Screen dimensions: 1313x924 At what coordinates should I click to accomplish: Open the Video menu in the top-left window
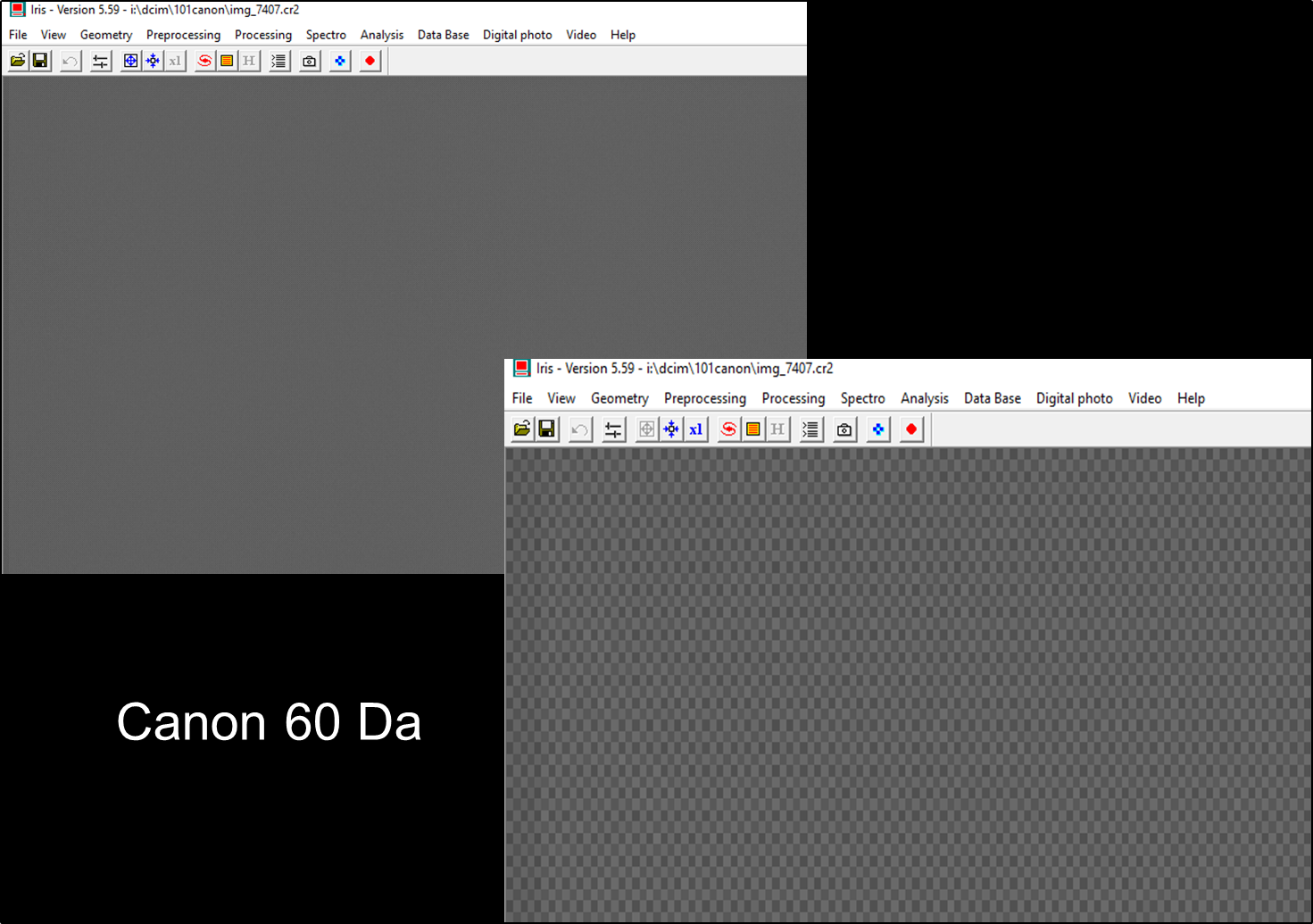pyautogui.click(x=581, y=35)
